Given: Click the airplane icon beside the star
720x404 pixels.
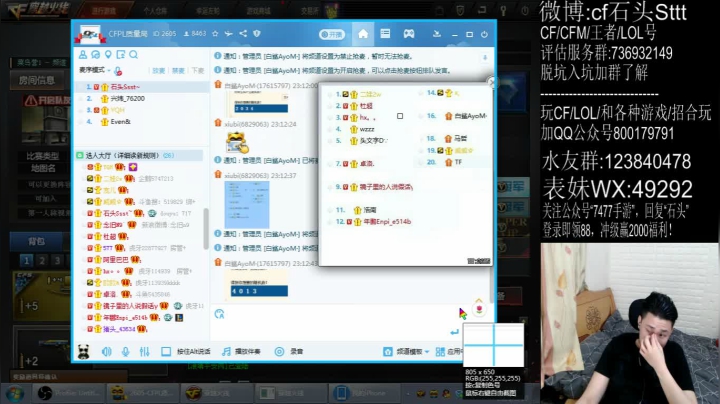Looking at the screenshot, I should click(229, 34).
